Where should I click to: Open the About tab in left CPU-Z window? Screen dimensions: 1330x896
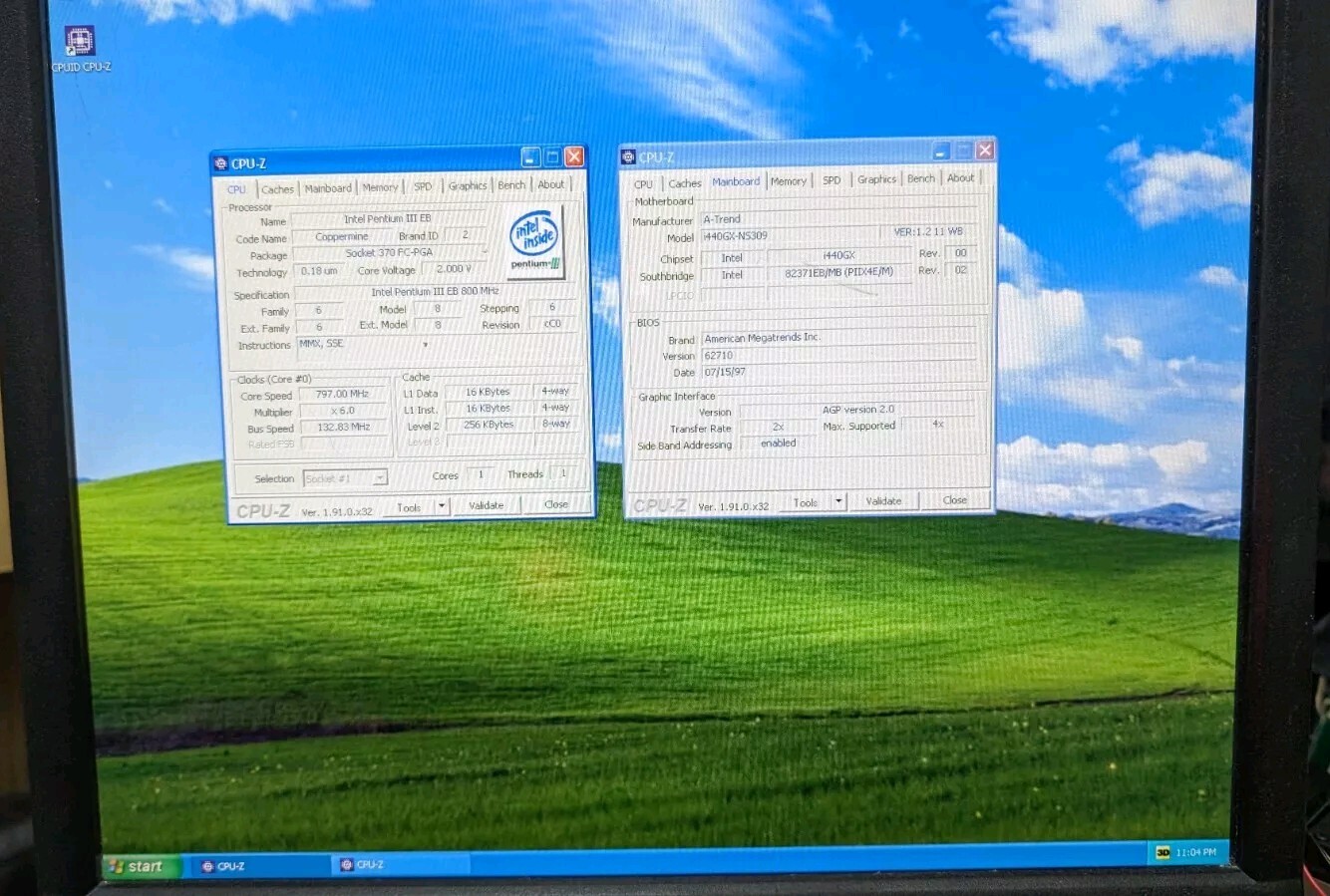coord(551,184)
